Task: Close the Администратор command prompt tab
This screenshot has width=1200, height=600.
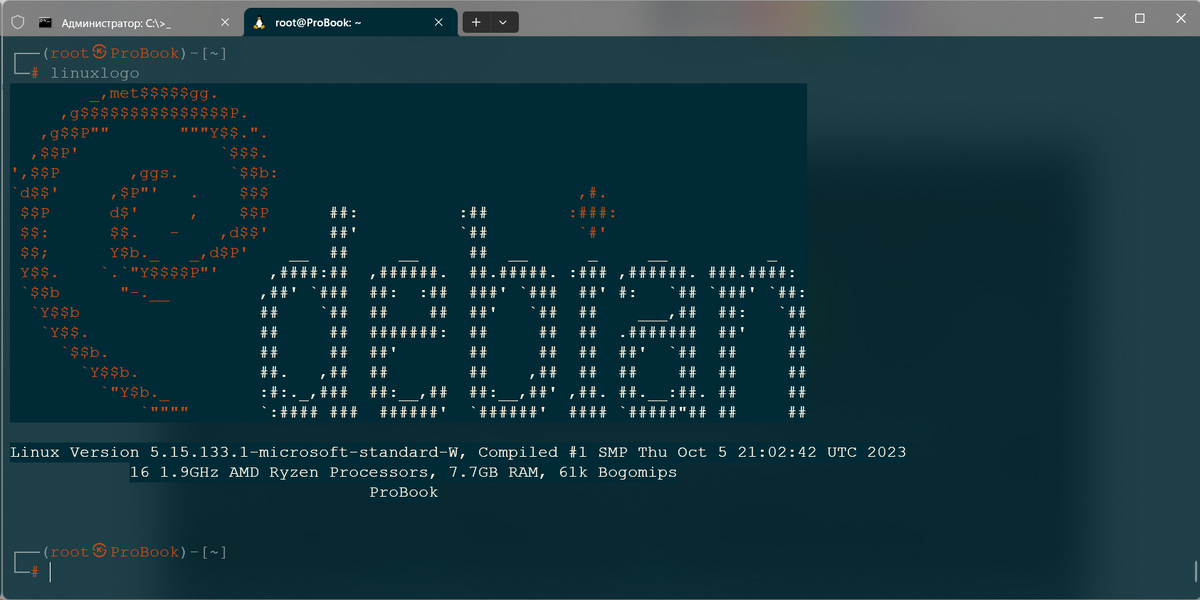Action: pyautogui.click(x=225, y=21)
